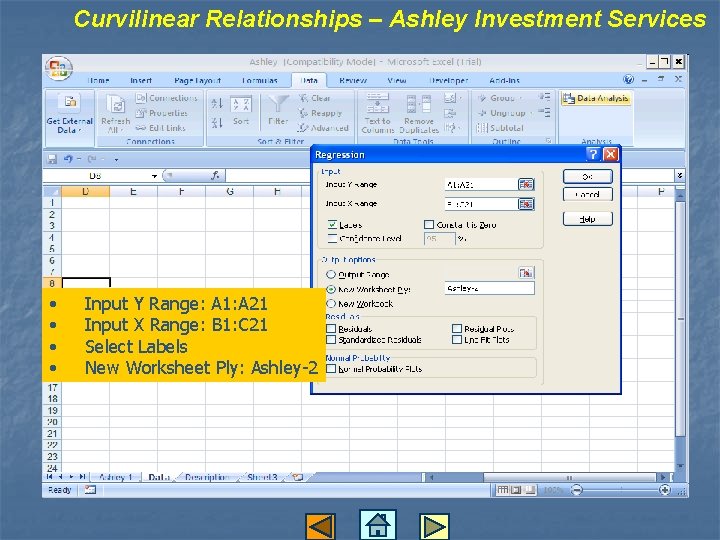
Task: Enable Line Fit Plots checkbox
Action: point(456,340)
